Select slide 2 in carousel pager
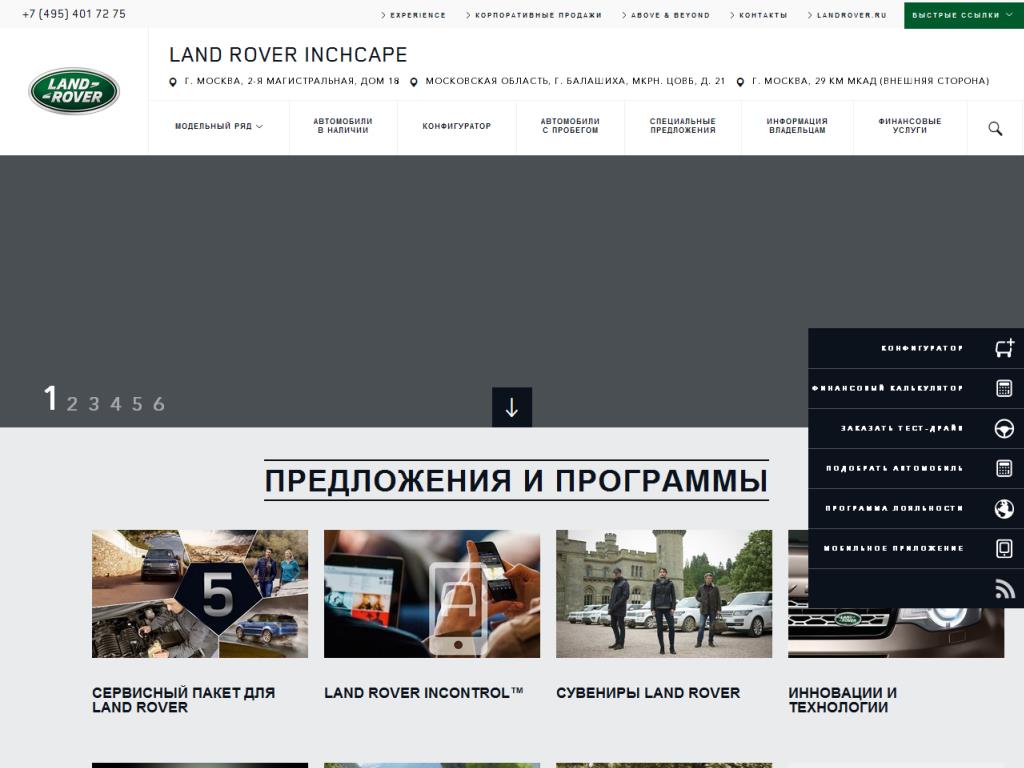The height and width of the screenshot is (768, 1024). click(x=72, y=404)
